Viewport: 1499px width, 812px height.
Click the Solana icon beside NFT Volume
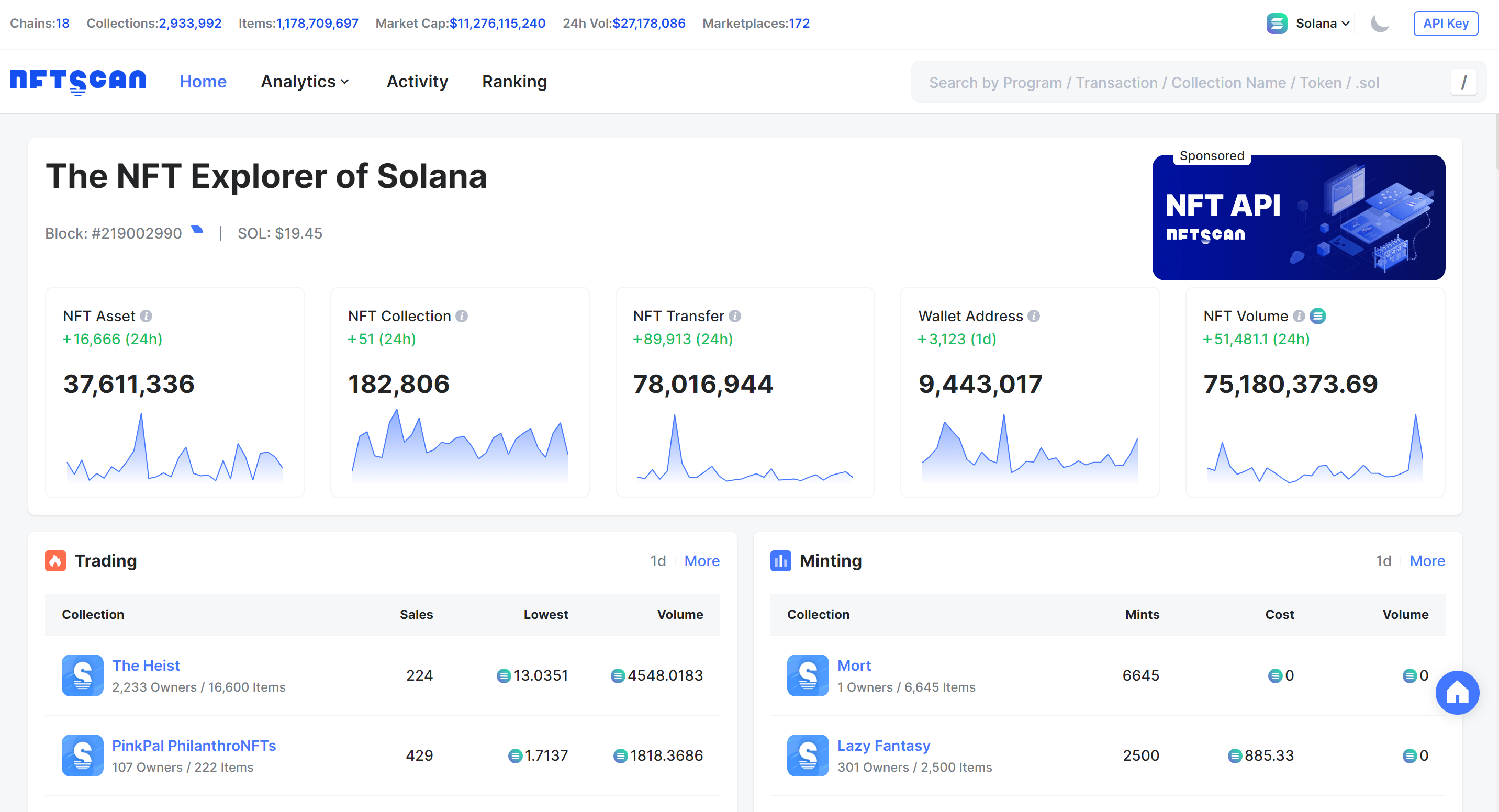tap(1317, 316)
